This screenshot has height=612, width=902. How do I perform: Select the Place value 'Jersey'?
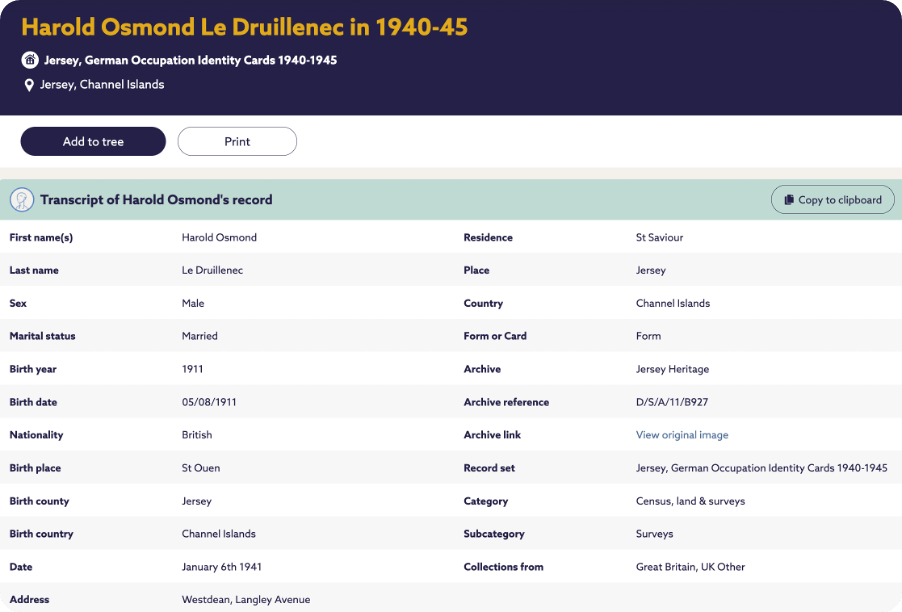click(651, 270)
